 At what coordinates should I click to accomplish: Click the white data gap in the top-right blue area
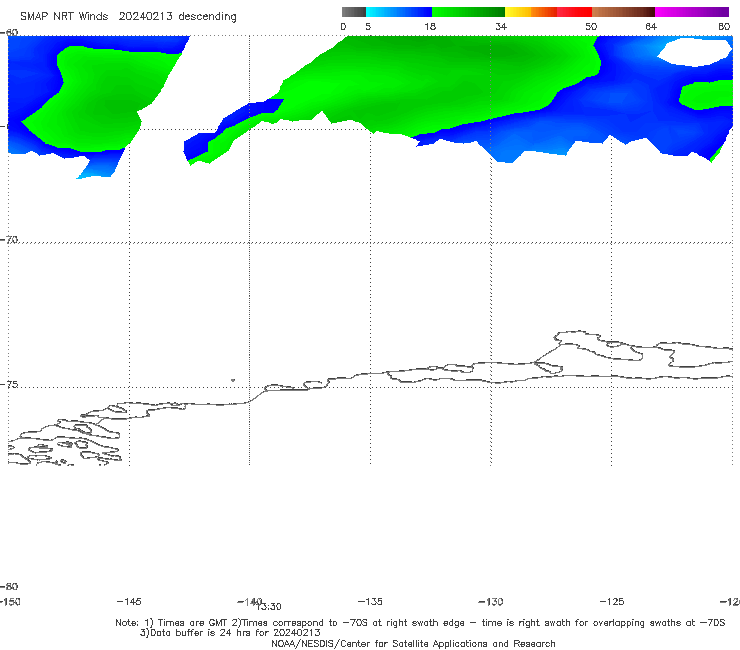[x=695, y=51]
